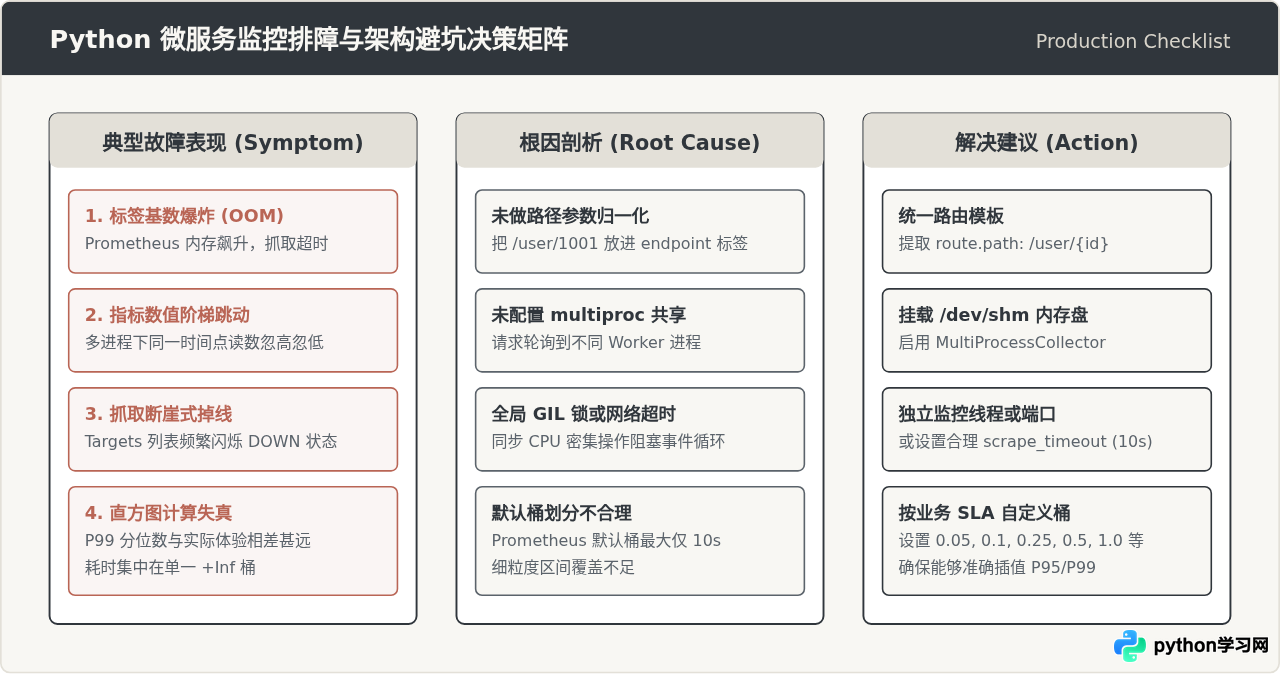Click the heading 未配置 multiproc 共享
The image size is (1280, 674).
(x=589, y=315)
